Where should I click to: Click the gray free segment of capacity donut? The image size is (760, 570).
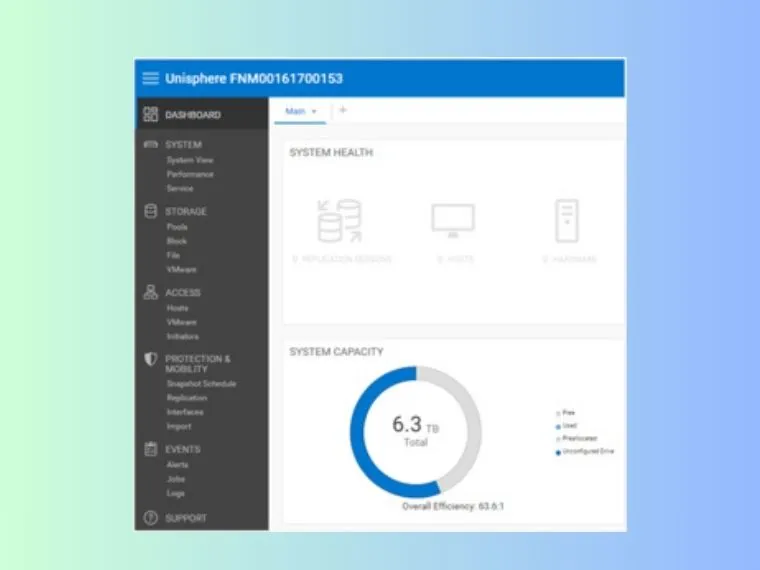pyautogui.click(x=474, y=427)
